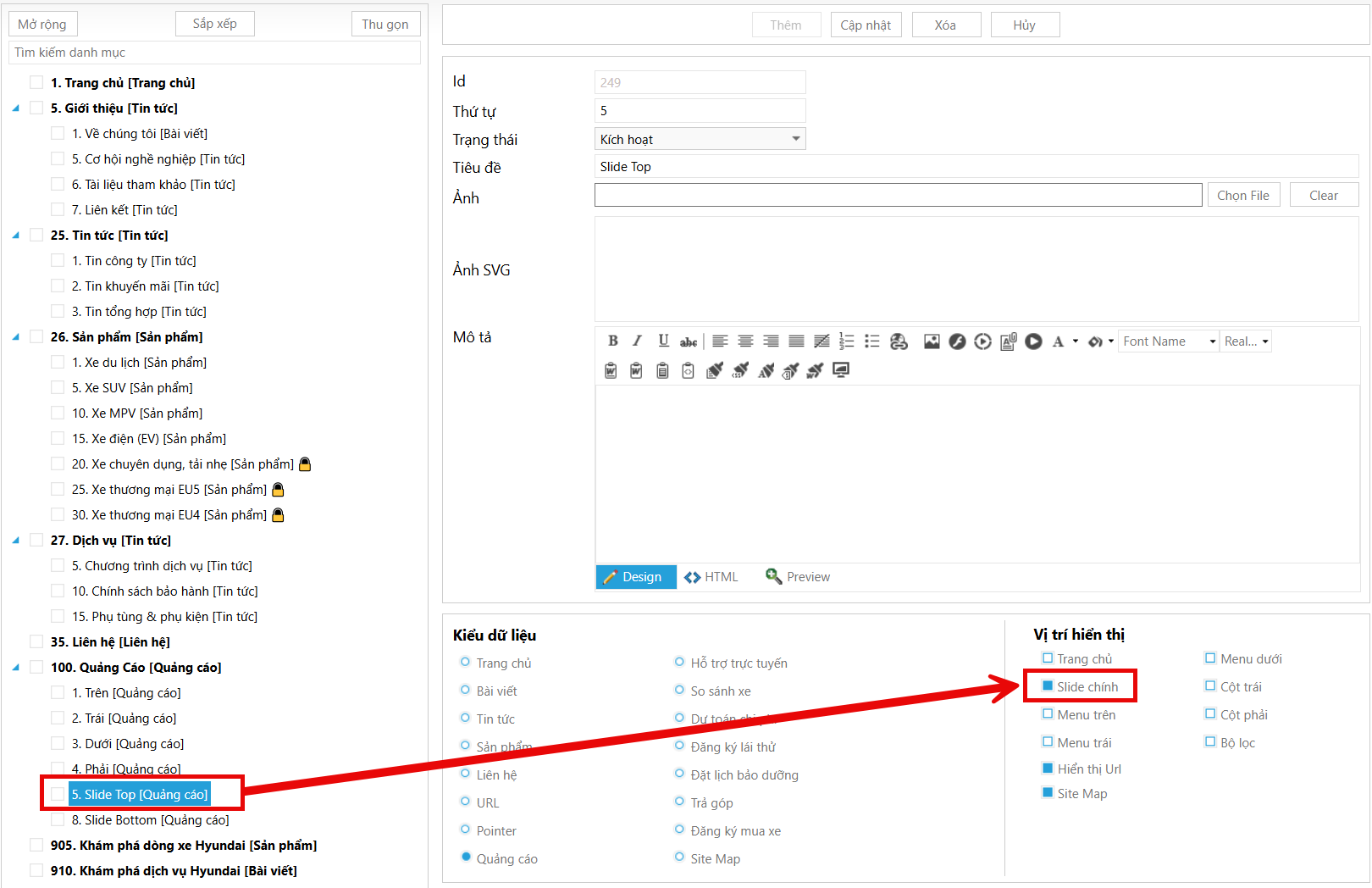1372x888 pixels.
Task: Tick the checkbox beside 1. Trang chủ
Action: tap(36, 82)
